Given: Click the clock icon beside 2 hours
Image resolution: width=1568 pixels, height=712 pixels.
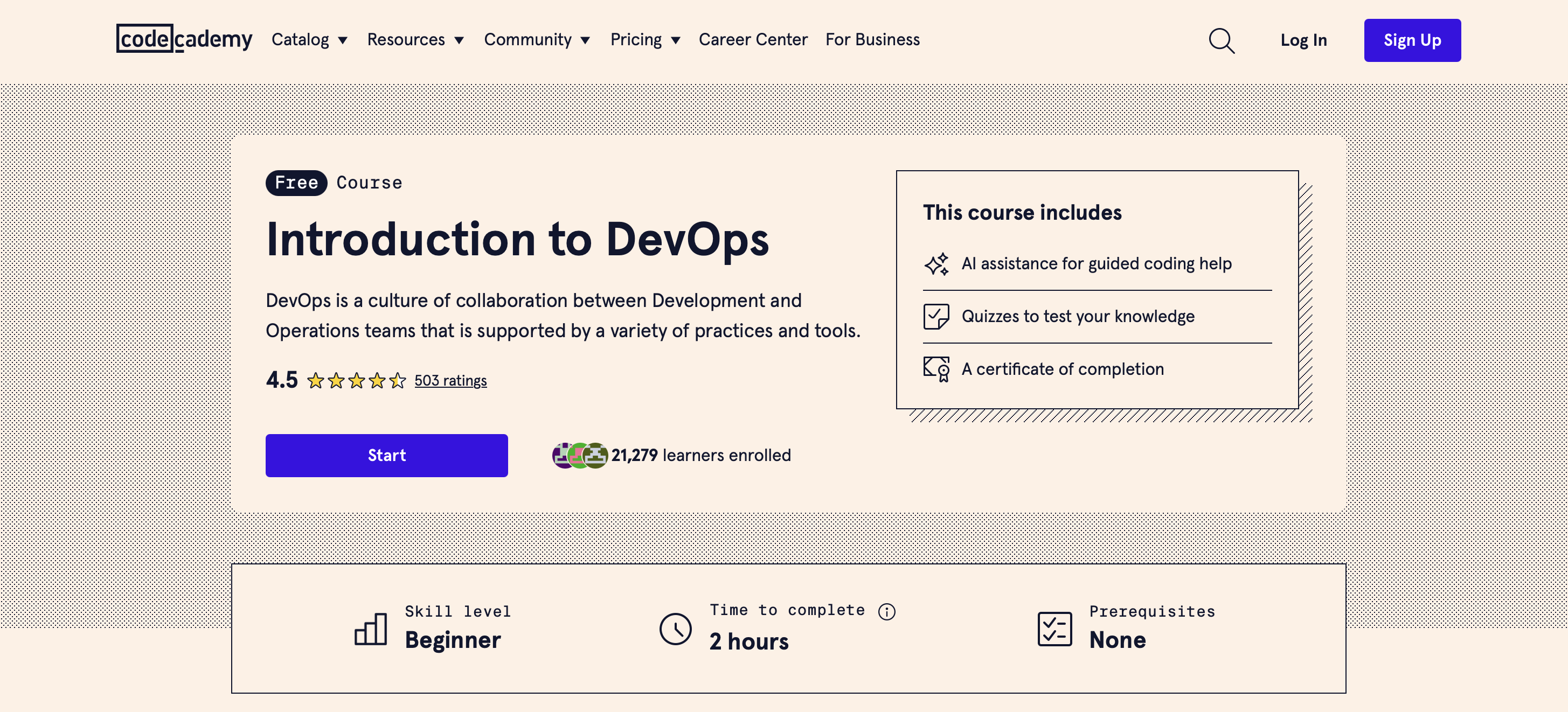Looking at the screenshot, I should (676, 629).
